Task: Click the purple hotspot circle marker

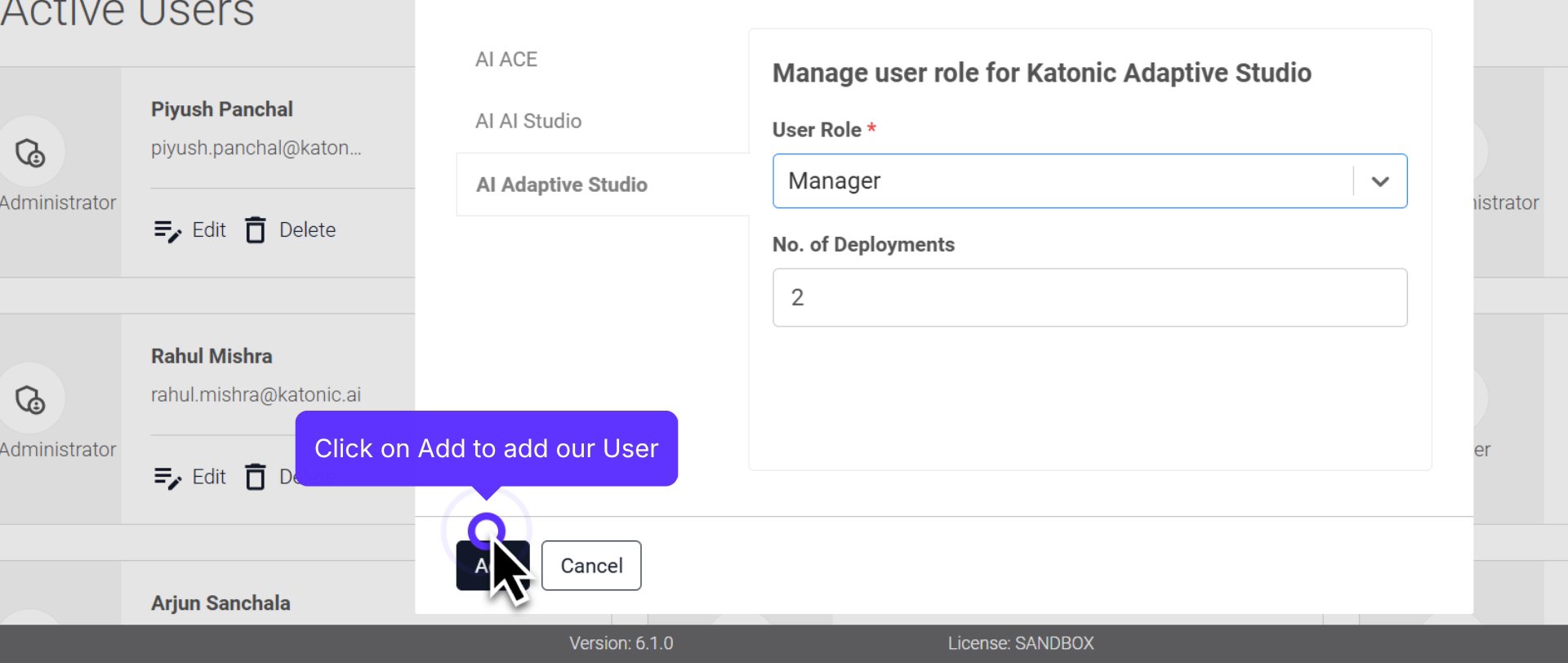Action: click(487, 531)
